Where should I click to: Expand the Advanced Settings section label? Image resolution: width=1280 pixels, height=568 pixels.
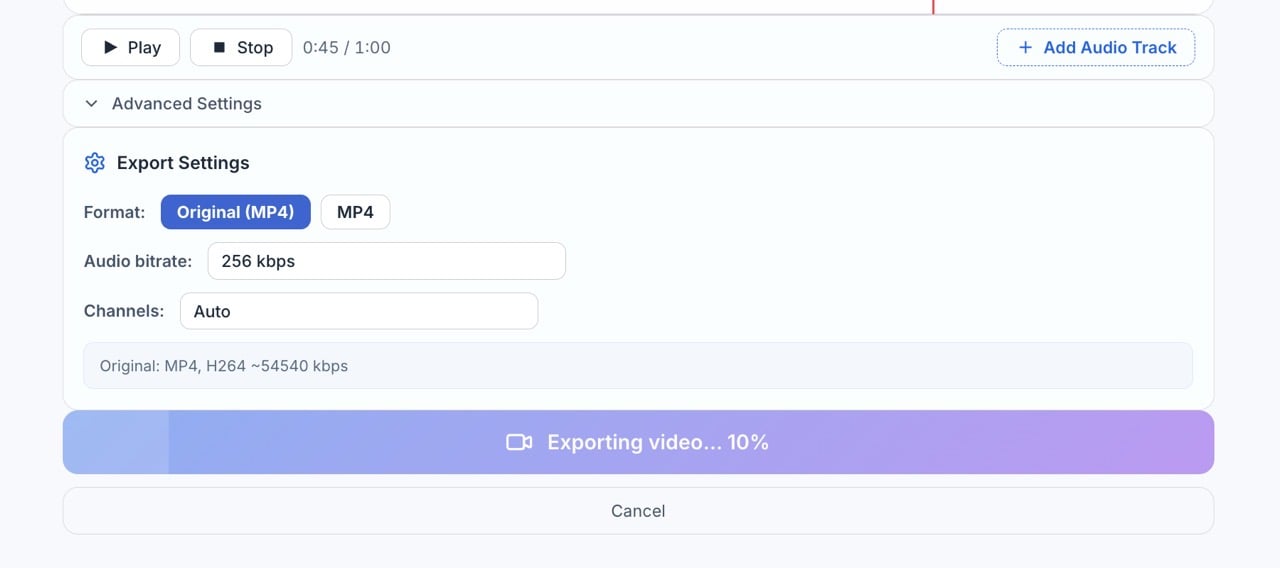187,103
